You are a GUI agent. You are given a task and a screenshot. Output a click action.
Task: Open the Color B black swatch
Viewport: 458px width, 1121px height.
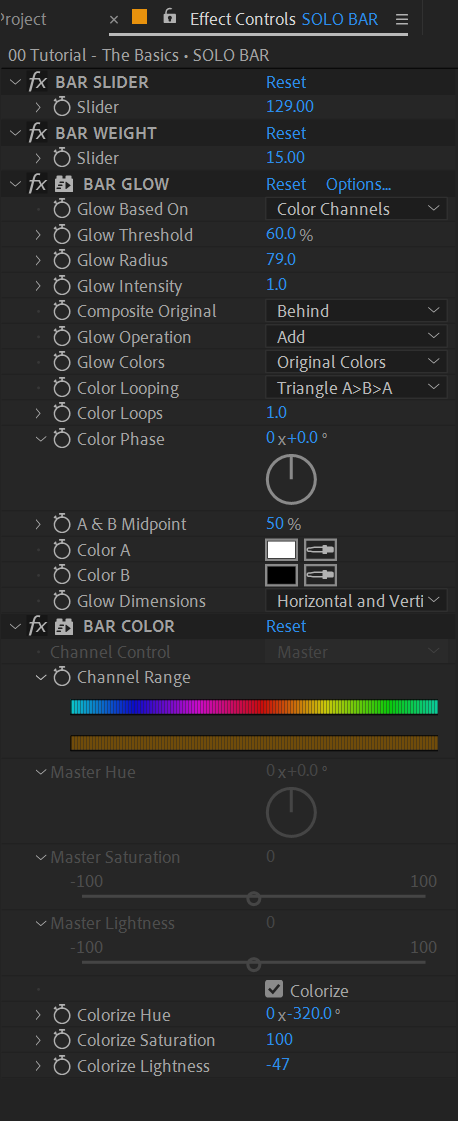coord(282,576)
